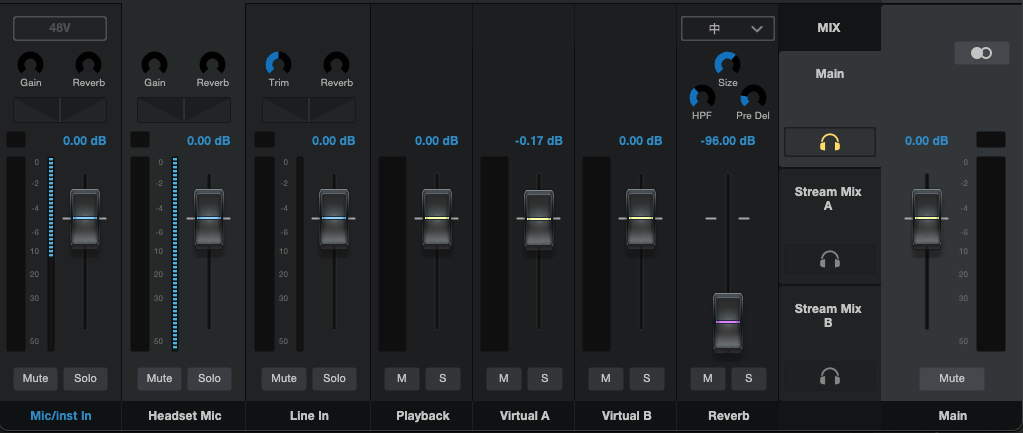
Task: Adjust reverb HPF knob
Action: pos(702,98)
